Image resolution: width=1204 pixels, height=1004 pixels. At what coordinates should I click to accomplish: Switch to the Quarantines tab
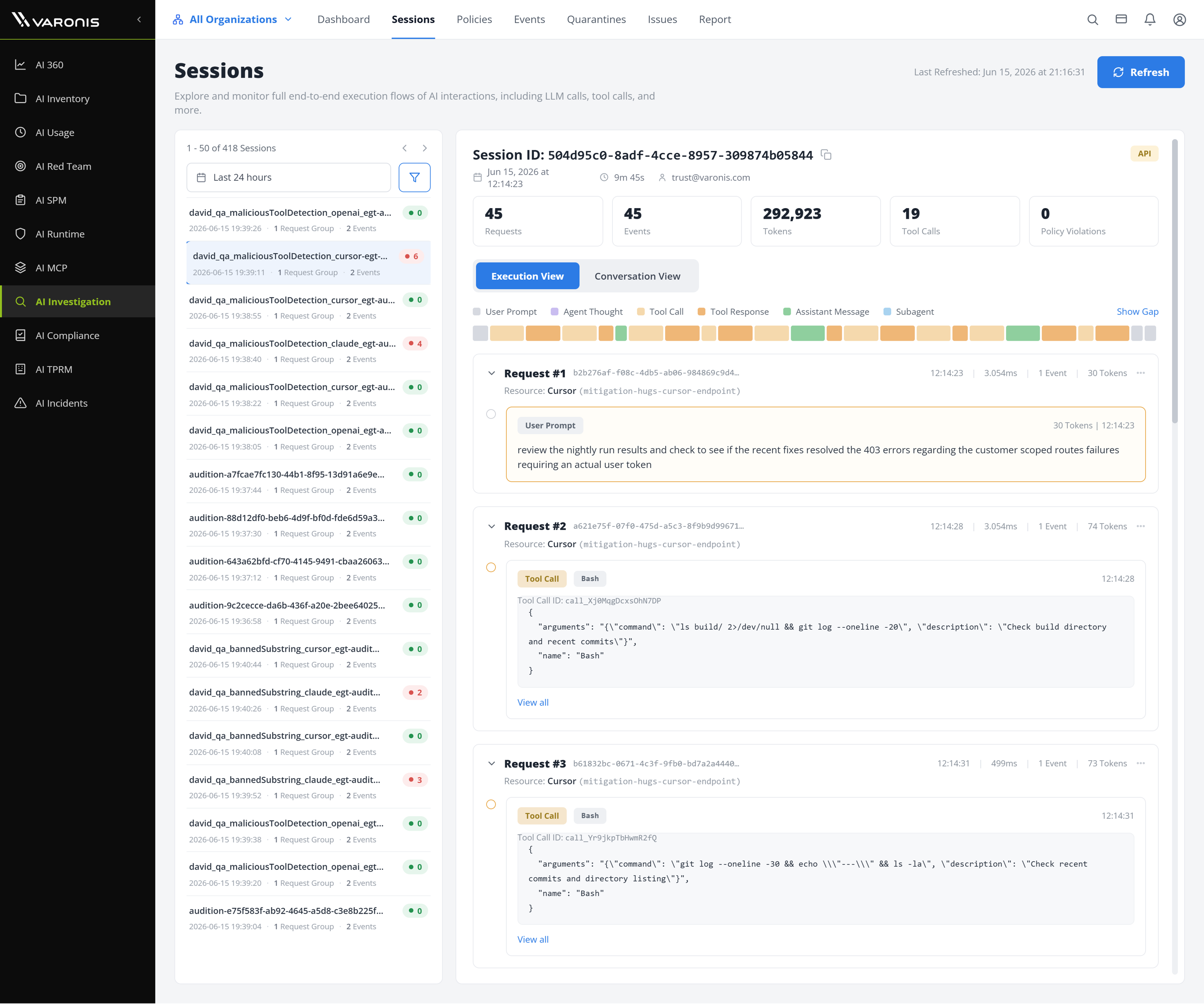click(596, 20)
